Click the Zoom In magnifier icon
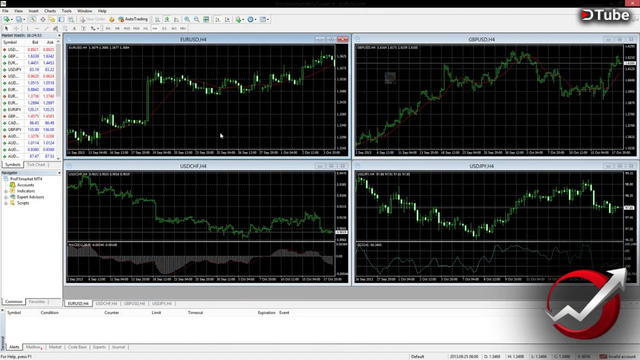Screen dimensions: 640x360 [x=187, y=19]
